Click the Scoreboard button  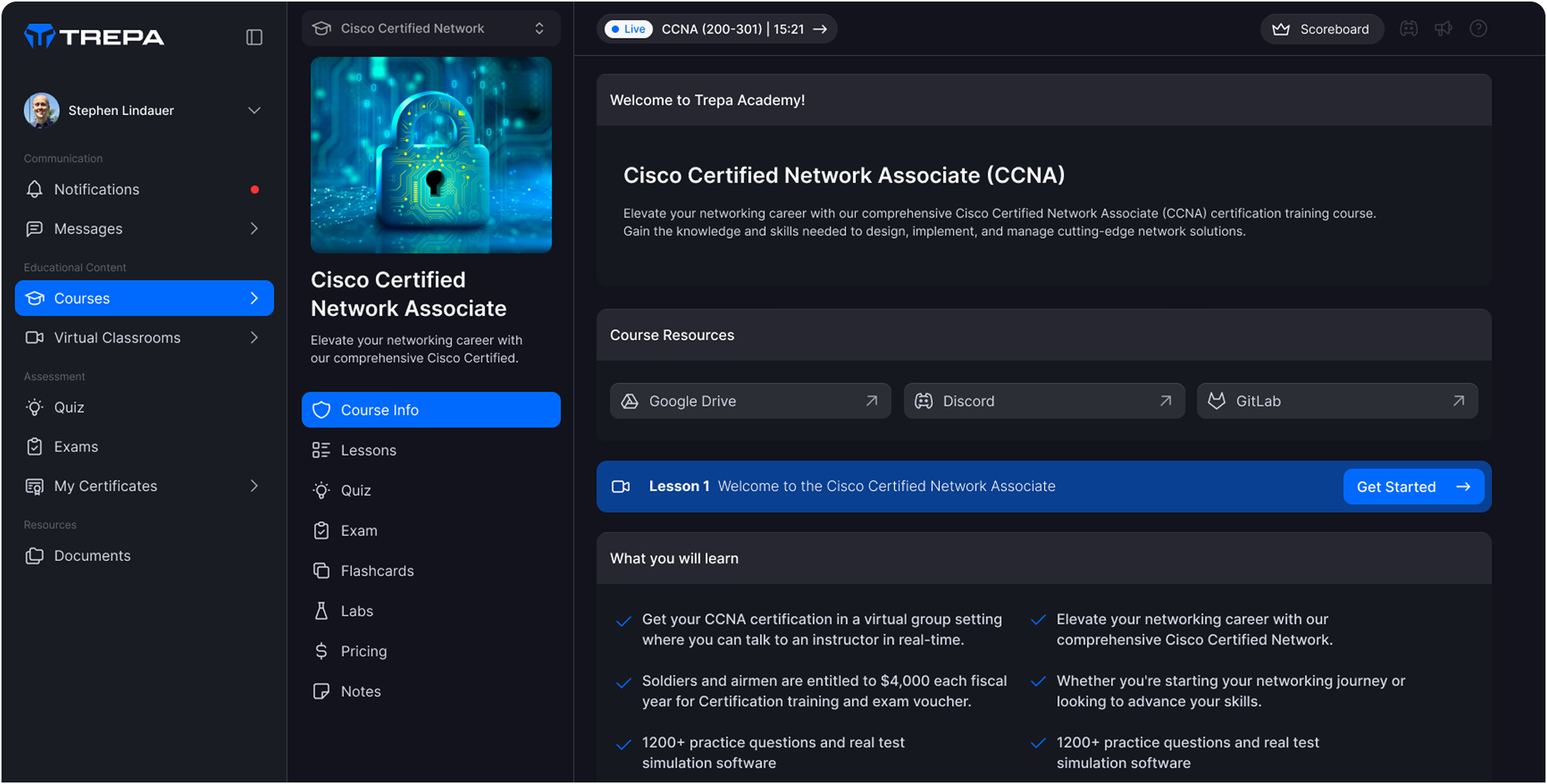1321,29
